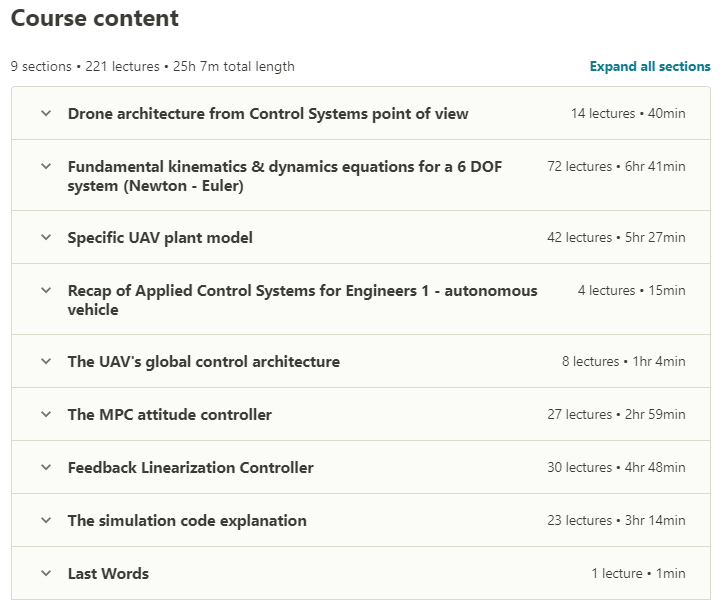Expand the Recap of Applied Control Systems chevron
720x608 pixels.
tap(46, 290)
